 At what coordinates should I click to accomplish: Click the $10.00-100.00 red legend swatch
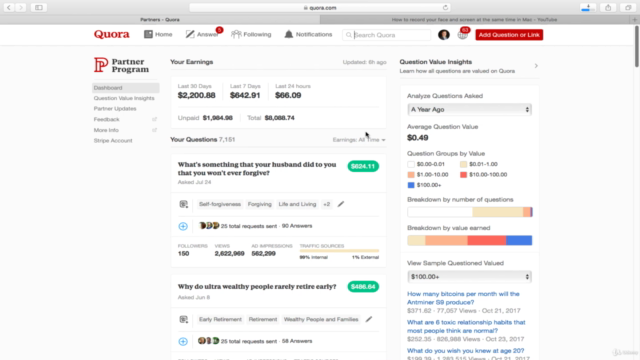[463, 175]
